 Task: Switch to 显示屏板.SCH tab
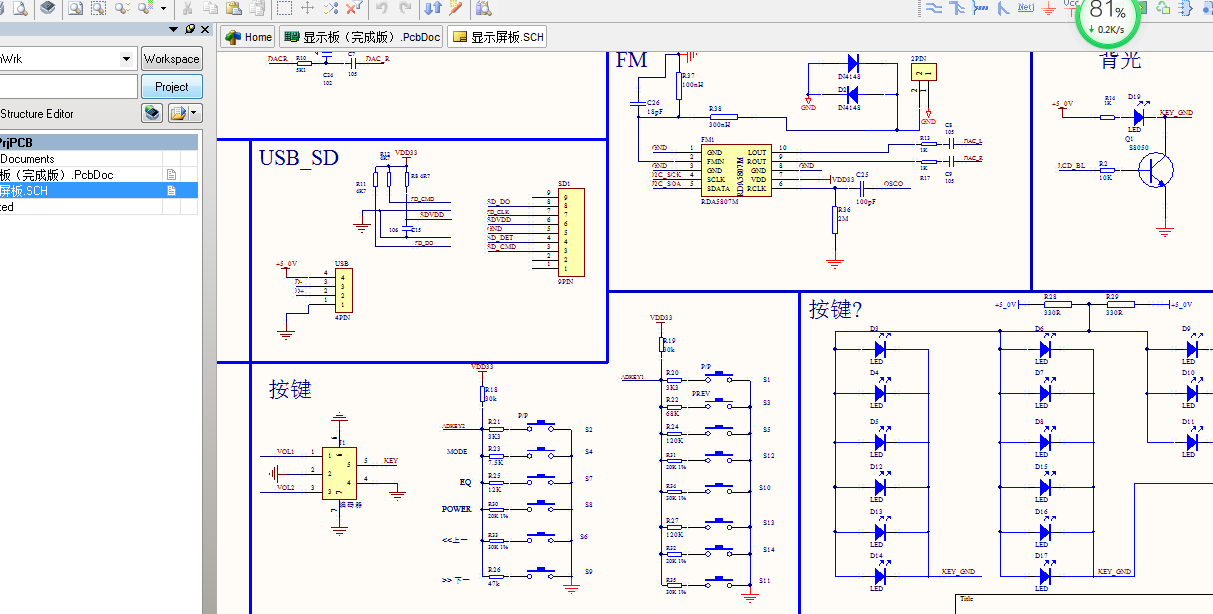coord(498,37)
